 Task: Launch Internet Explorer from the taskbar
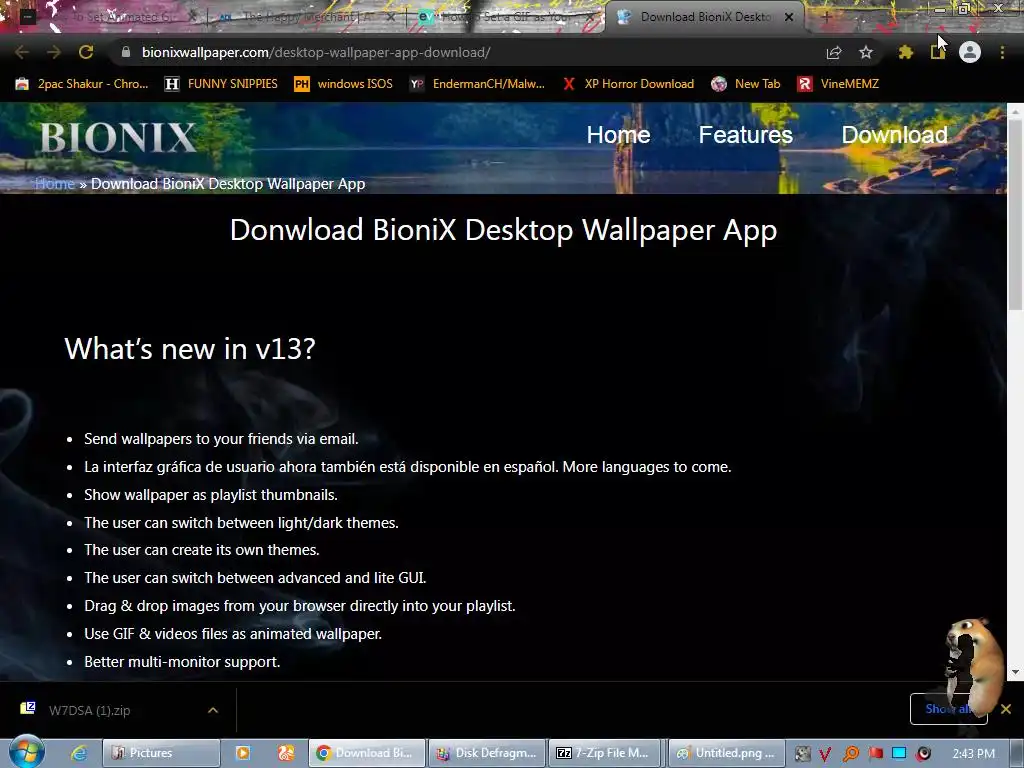pyautogui.click(x=79, y=753)
